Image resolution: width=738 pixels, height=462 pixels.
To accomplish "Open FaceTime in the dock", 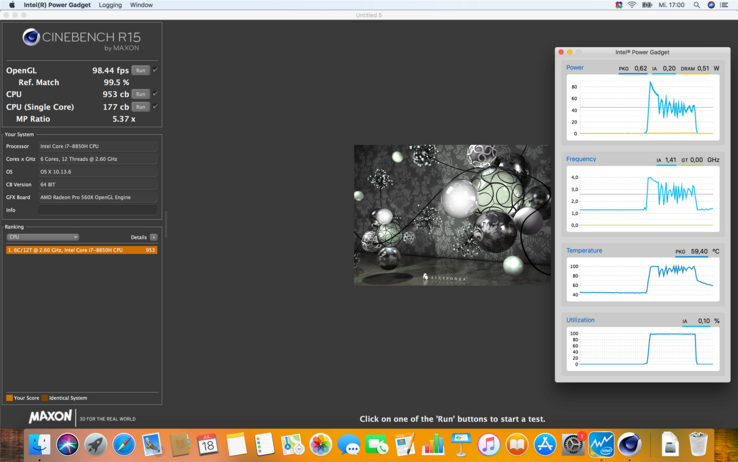I will click(377, 445).
